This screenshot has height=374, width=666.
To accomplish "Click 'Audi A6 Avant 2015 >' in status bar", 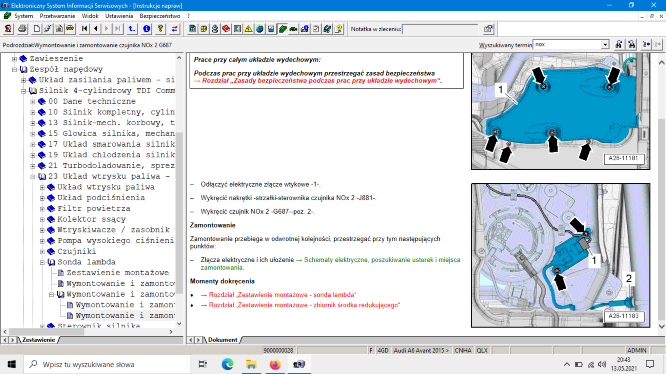I will click(421, 350).
